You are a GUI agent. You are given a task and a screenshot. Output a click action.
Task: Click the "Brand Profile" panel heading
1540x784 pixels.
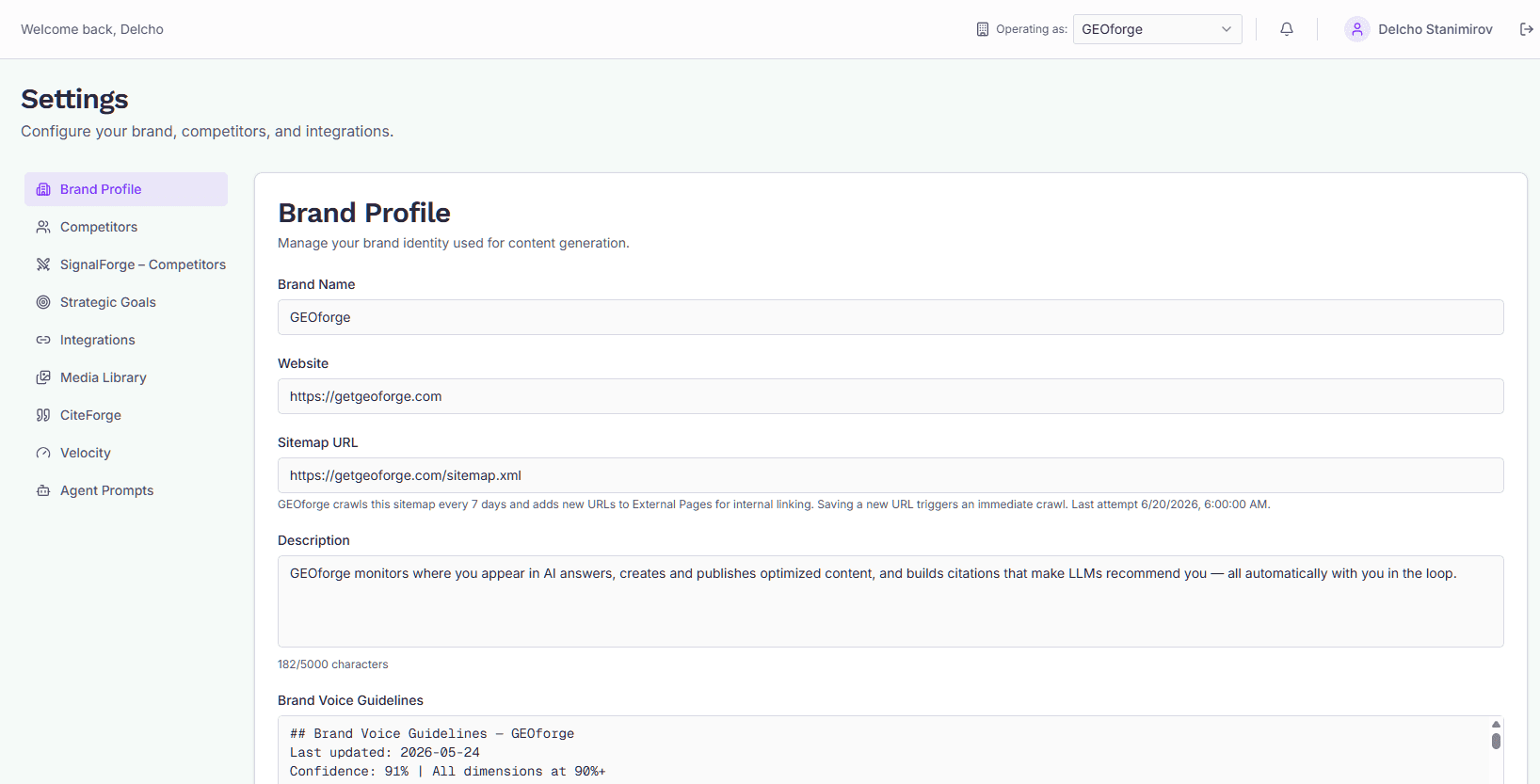364,213
